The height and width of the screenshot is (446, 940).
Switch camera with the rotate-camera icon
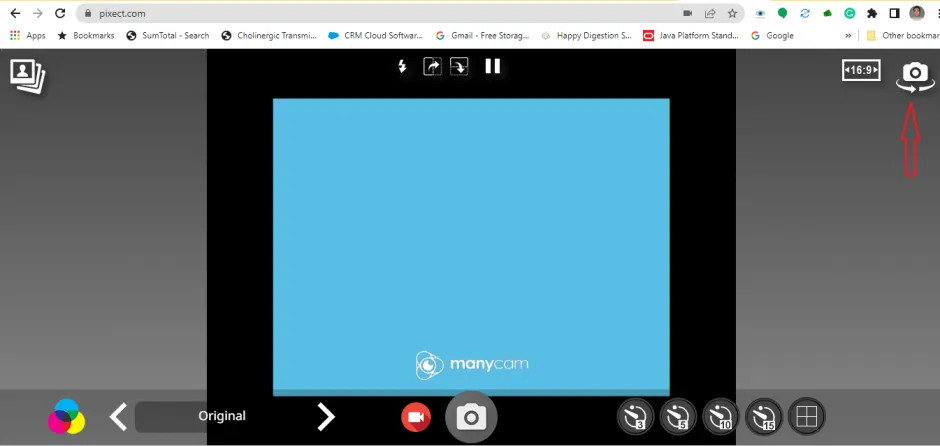915,78
